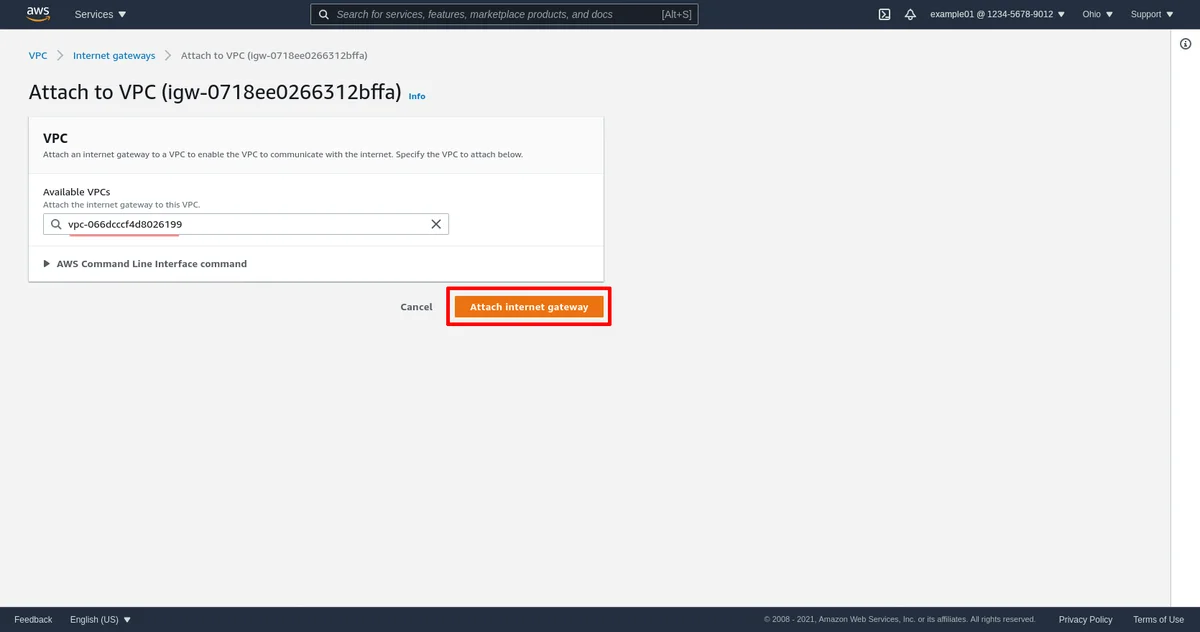The width and height of the screenshot is (1200, 632).
Task: Click the Feedback link in the footer
Action: pyautogui.click(x=33, y=619)
